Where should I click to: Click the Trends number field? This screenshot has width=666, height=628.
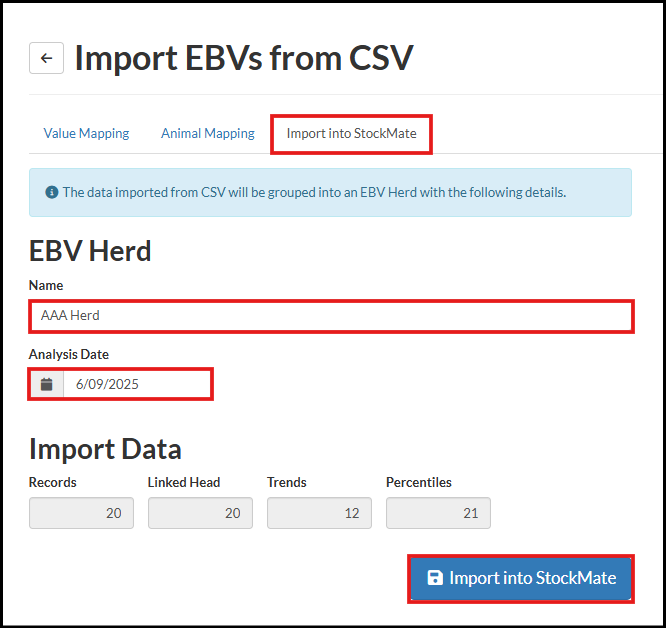coord(319,513)
